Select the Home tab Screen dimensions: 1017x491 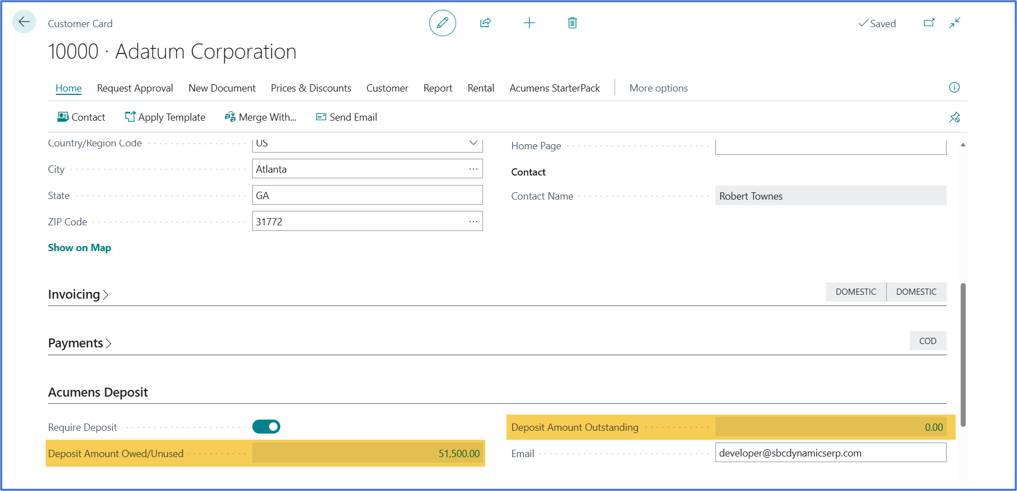[69, 88]
